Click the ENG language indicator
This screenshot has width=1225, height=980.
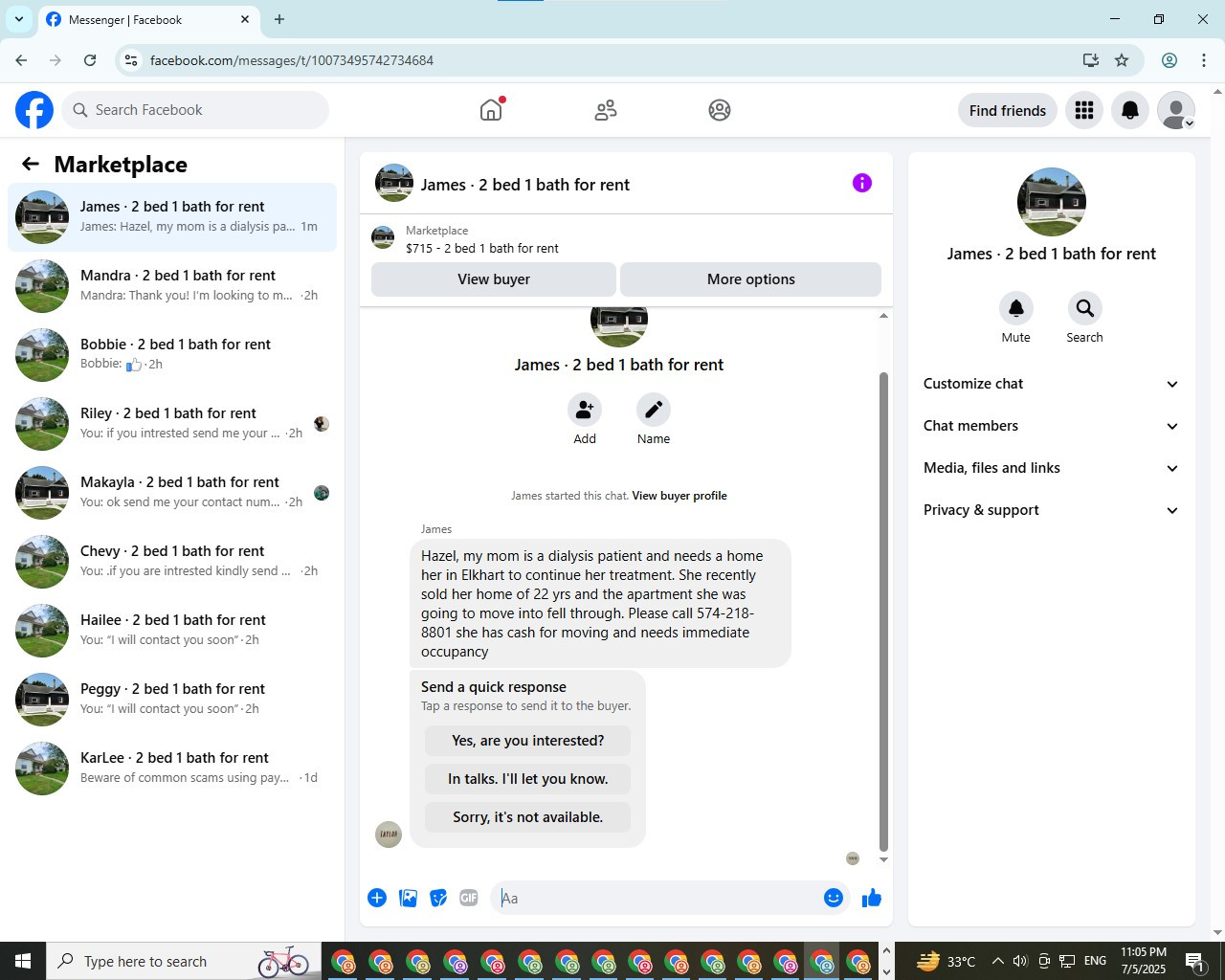[x=1096, y=961]
